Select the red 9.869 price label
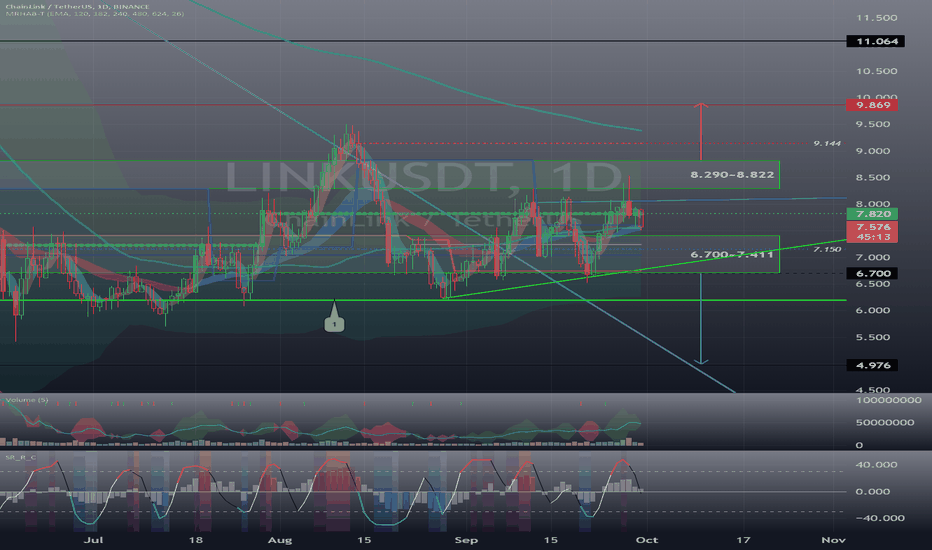The image size is (932, 550). (872, 105)
